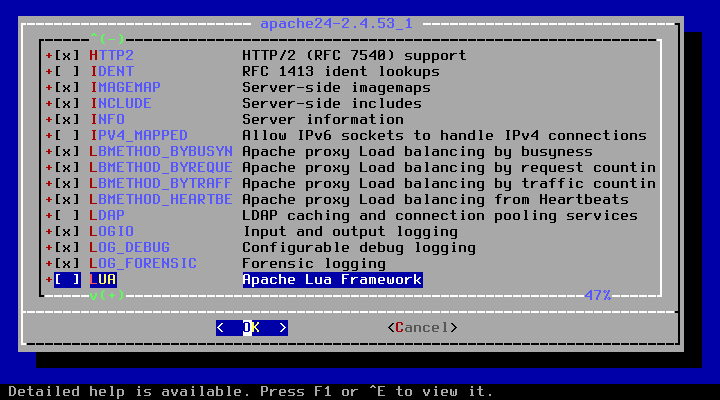This screenshot has height=400, width=720.
Task: Click 'Server-side includes' description
Action: (x=332, y=104)
